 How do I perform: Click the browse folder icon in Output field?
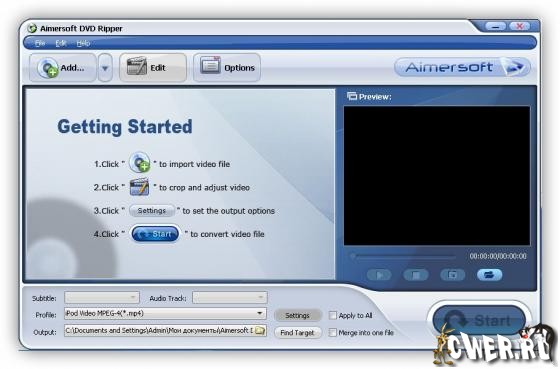click(x=260, y=330)
